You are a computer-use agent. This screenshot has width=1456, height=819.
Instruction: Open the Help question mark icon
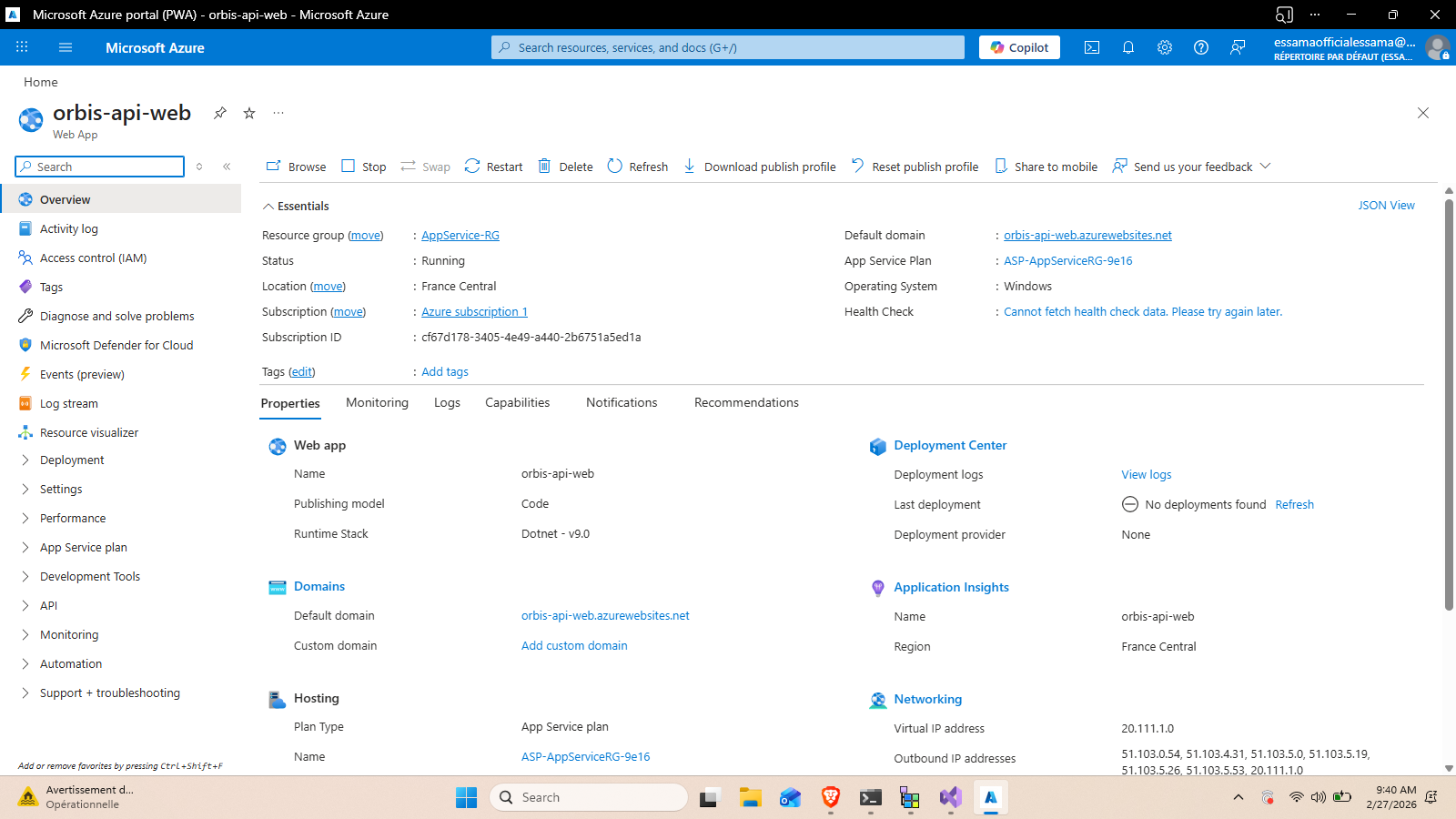point(1201,47)
